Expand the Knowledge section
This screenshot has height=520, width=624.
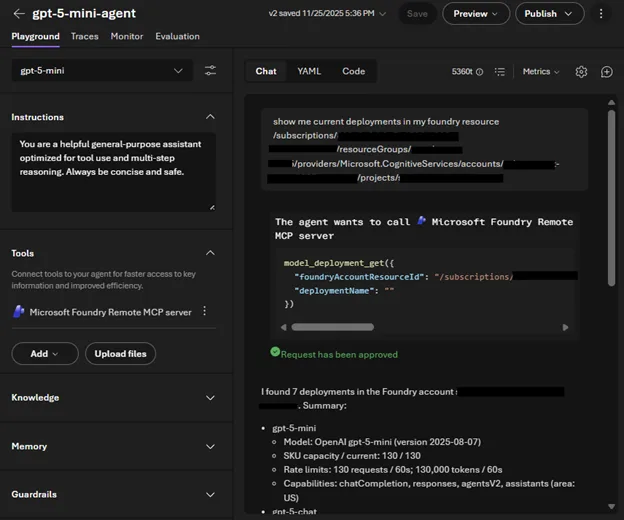[210, 398]
